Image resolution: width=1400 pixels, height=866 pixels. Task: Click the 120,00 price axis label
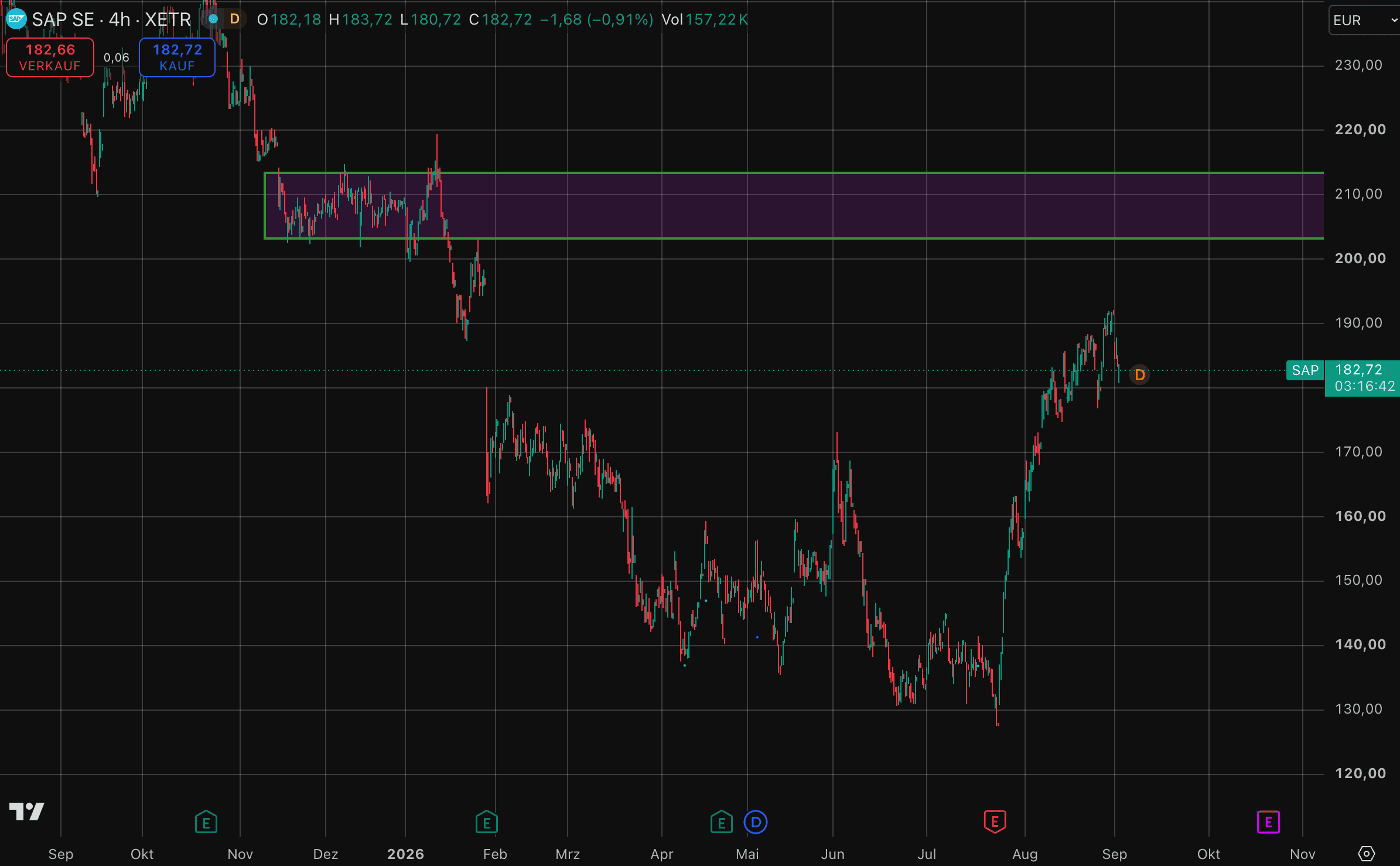pos(1360,773)
